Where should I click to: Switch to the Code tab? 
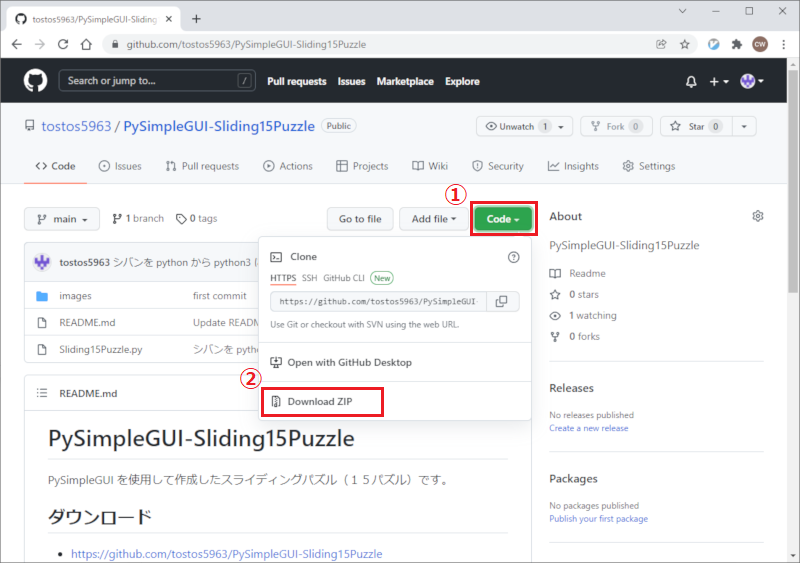coord(55,166)
